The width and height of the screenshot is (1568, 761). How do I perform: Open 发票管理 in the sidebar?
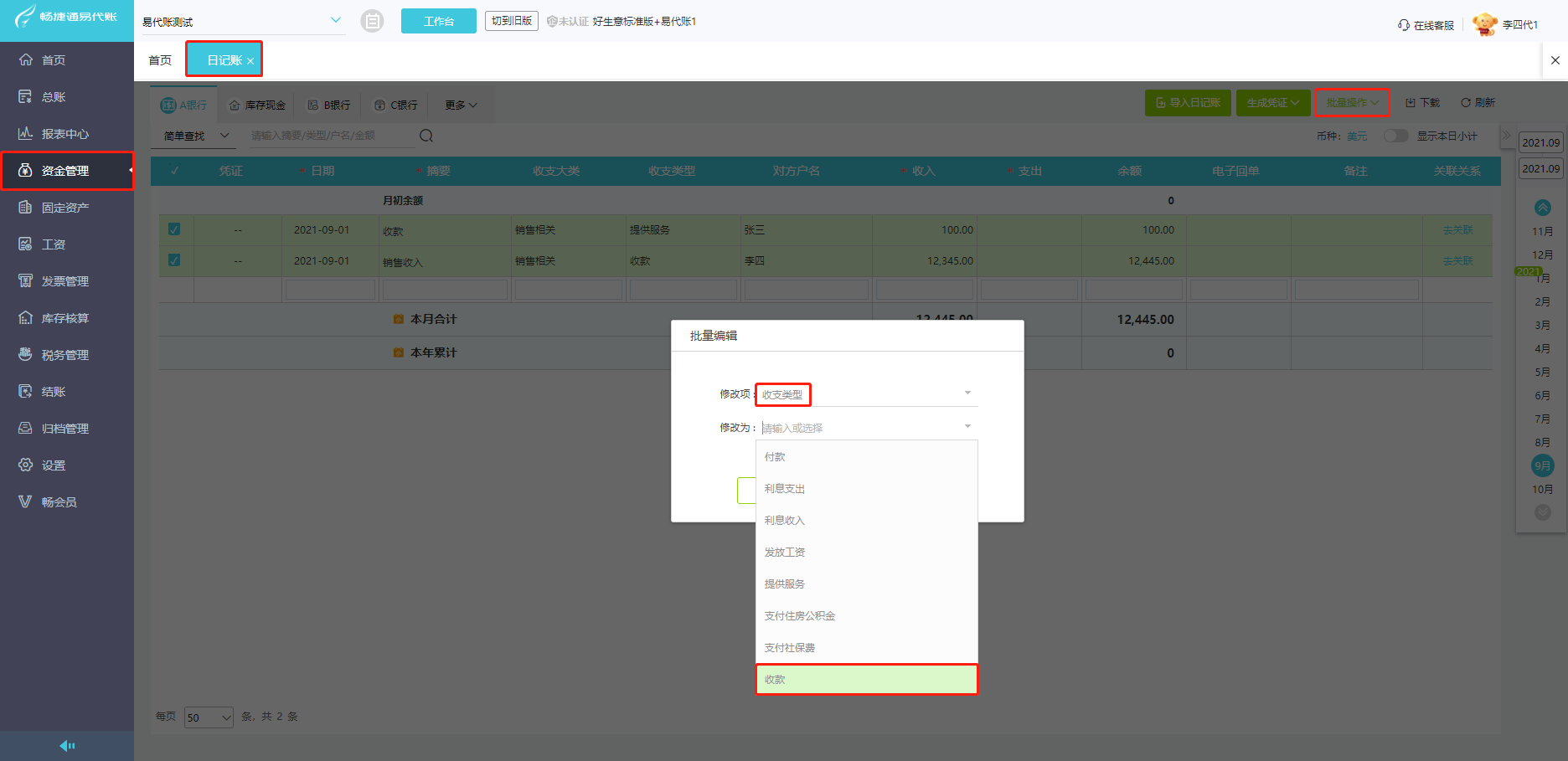[67, 281]
